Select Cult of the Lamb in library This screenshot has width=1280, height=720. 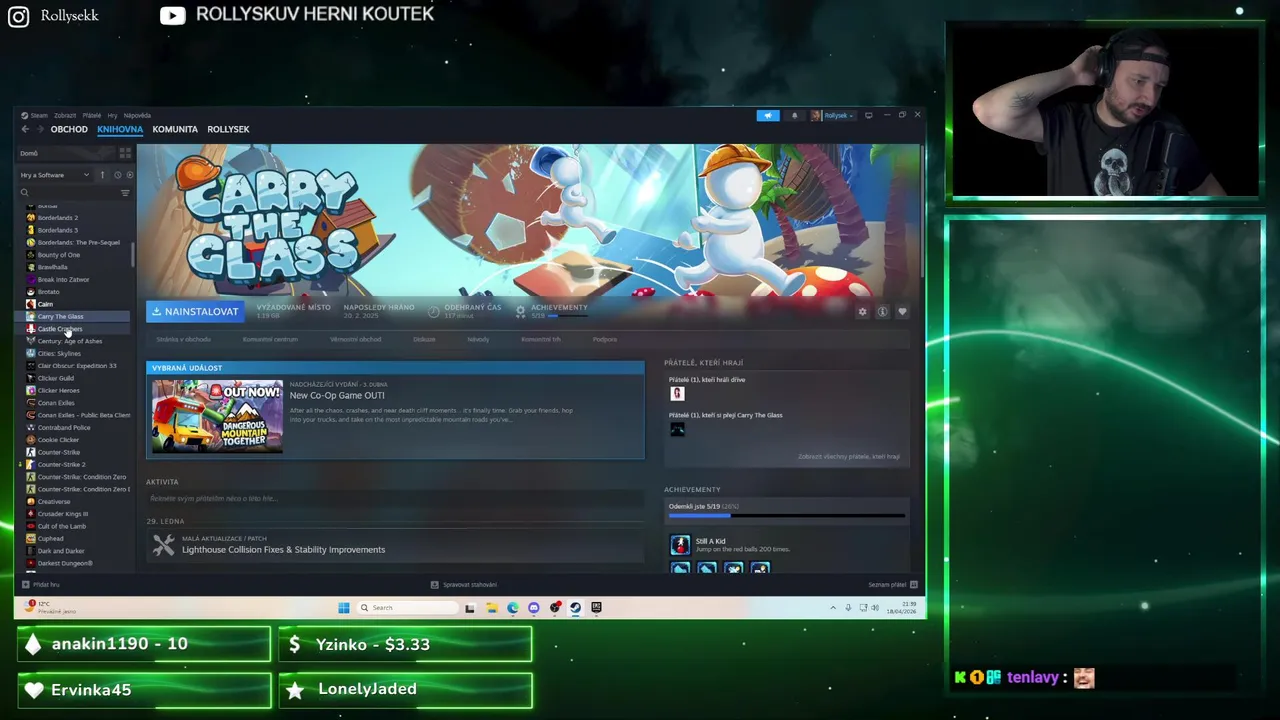(x=61, y=526)
